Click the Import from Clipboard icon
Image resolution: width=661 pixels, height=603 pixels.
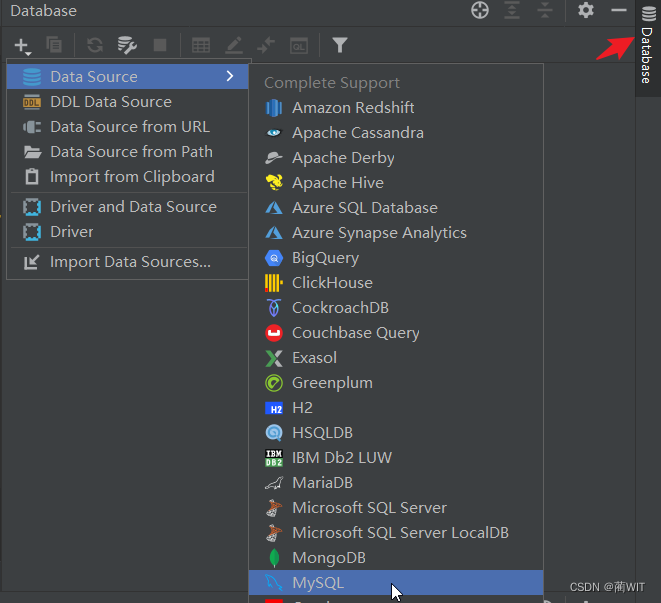[x=32, y=177]
